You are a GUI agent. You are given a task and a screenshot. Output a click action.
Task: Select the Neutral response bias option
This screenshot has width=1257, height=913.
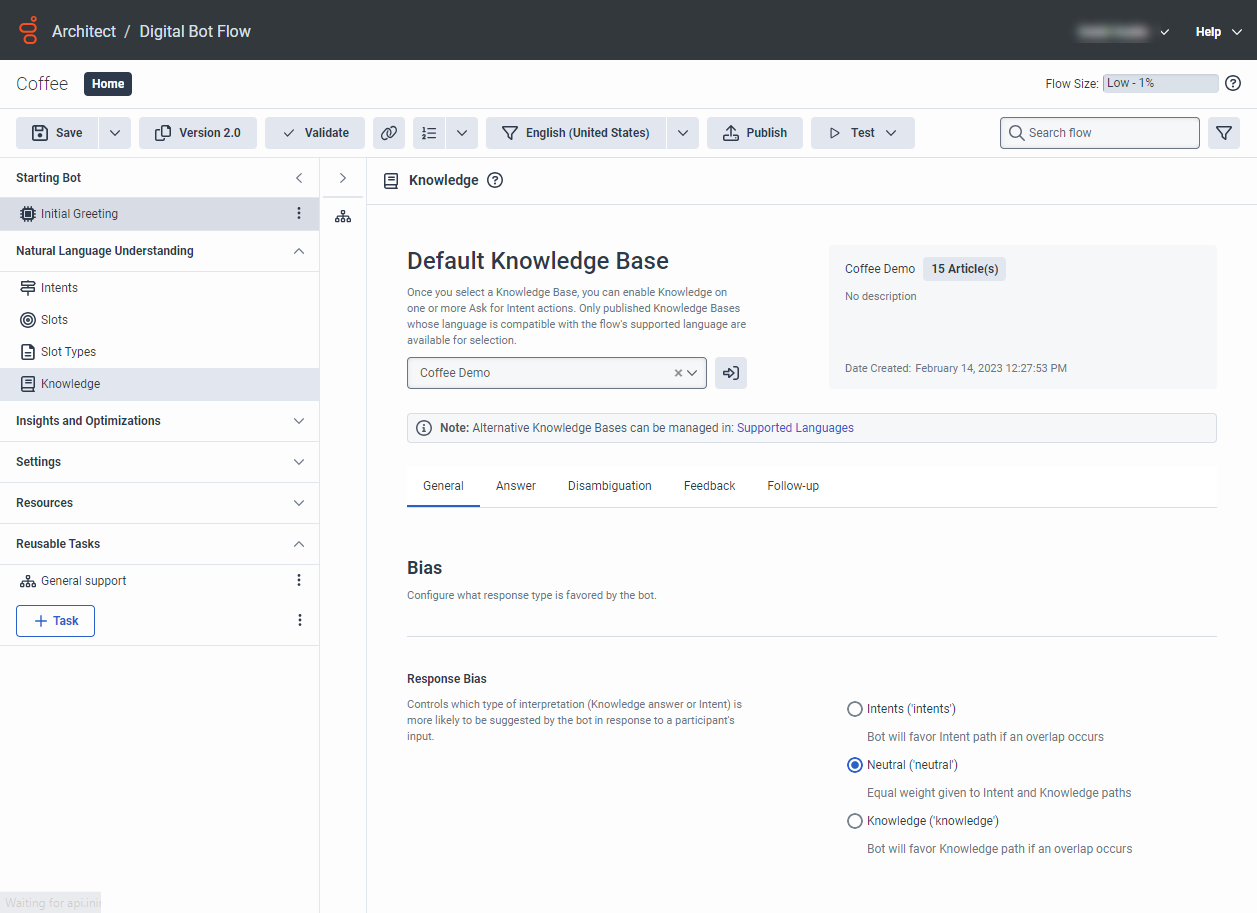pos(855,765)
